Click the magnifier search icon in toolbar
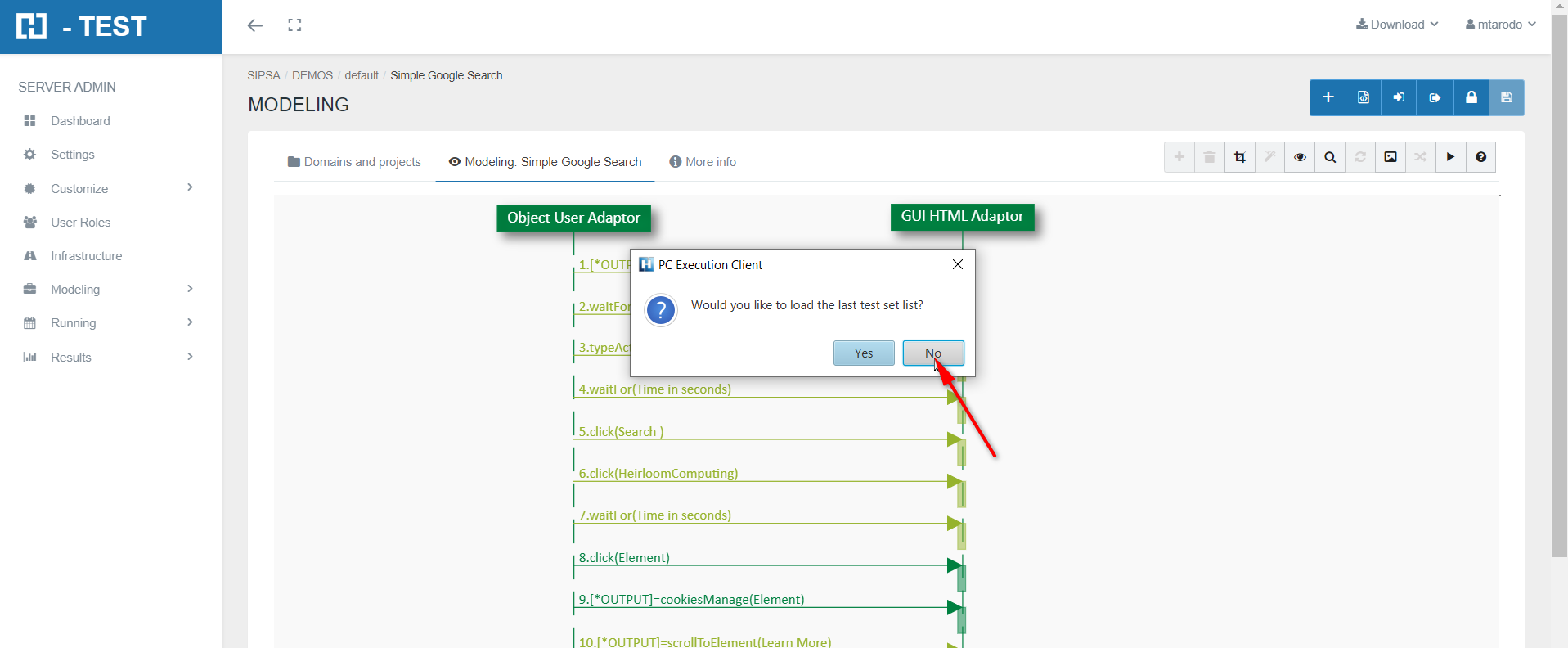 [x=1330, y=157]
